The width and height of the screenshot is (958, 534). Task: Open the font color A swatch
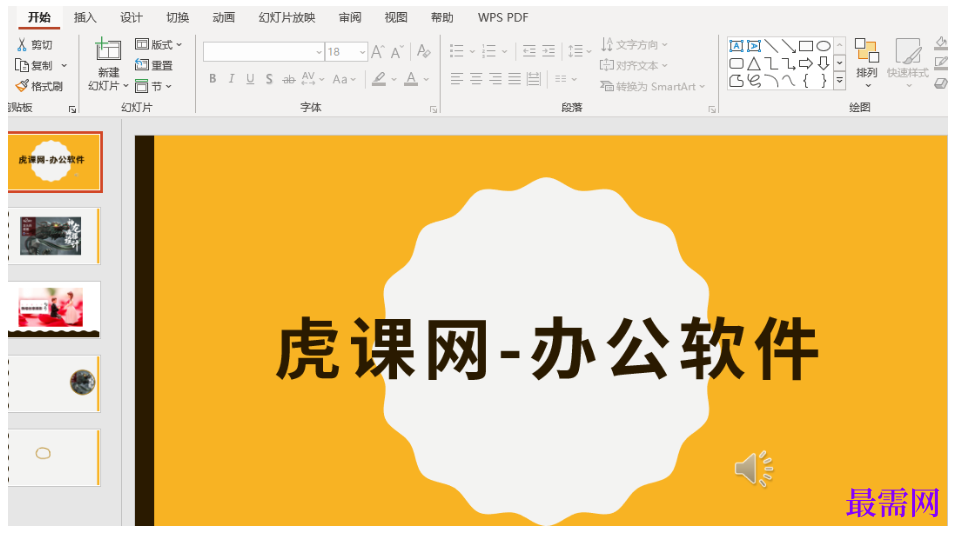tap(411, 79)
